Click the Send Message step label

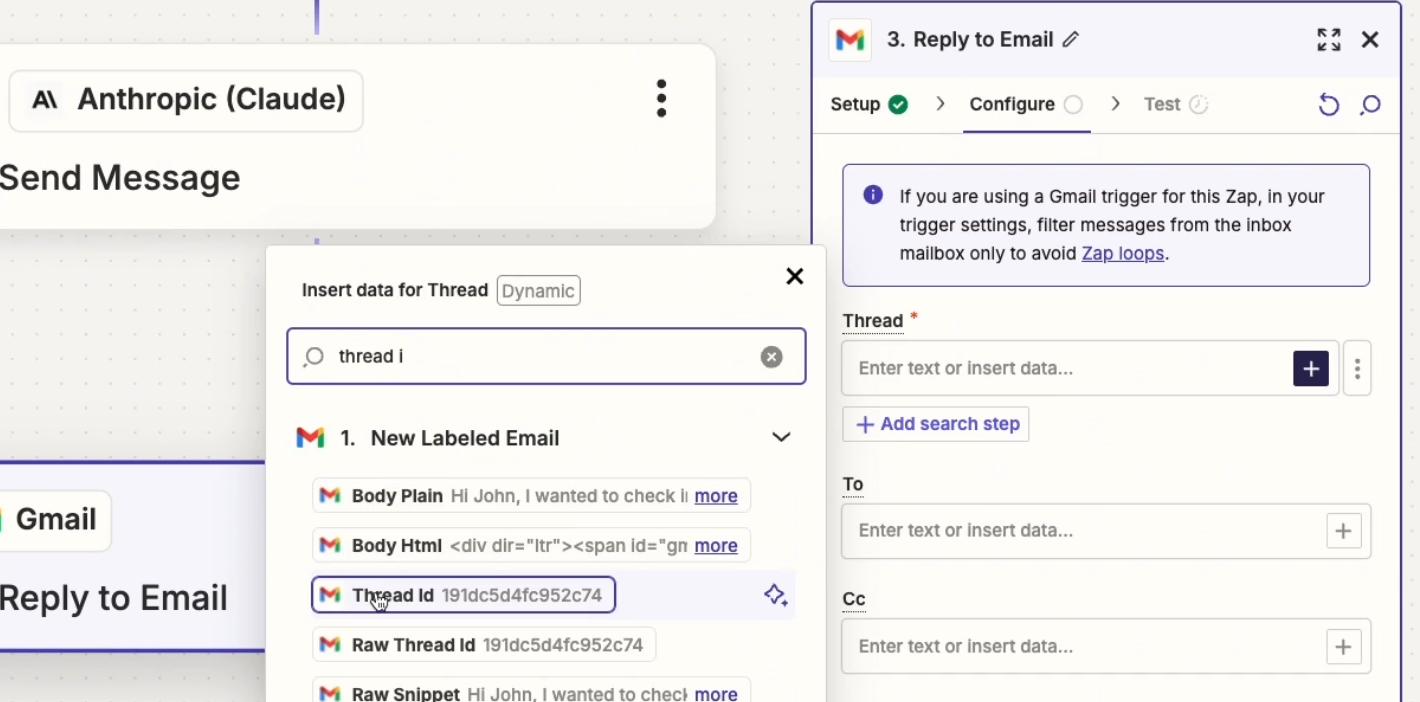120,178
